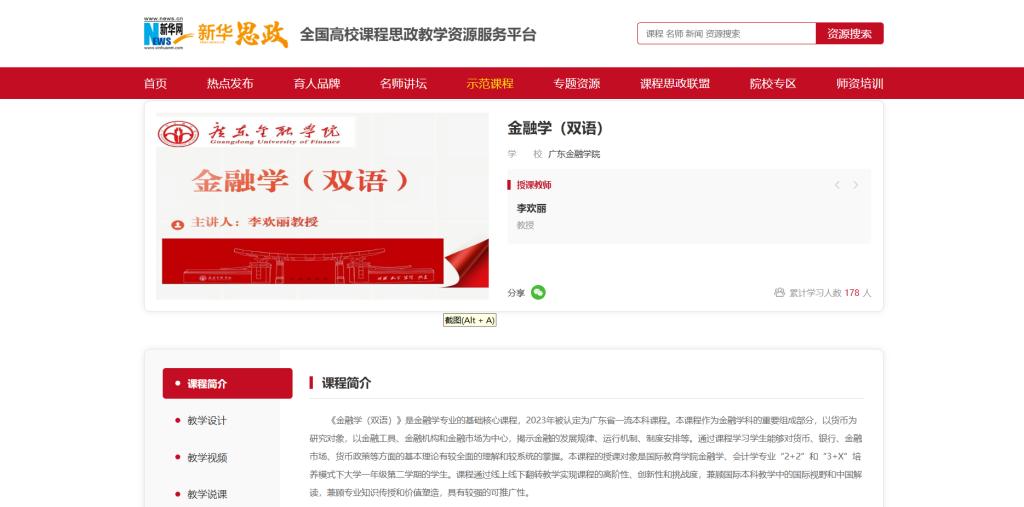
Task: Navigate to 名师讲坛
Action: point(403,84)
